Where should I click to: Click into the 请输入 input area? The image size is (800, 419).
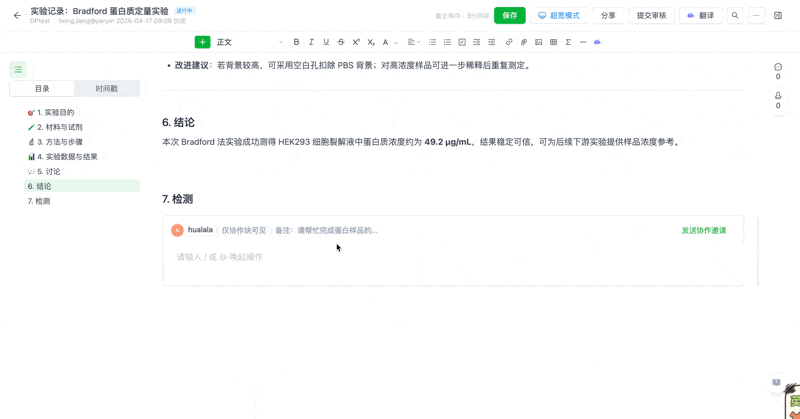[400, 257]
